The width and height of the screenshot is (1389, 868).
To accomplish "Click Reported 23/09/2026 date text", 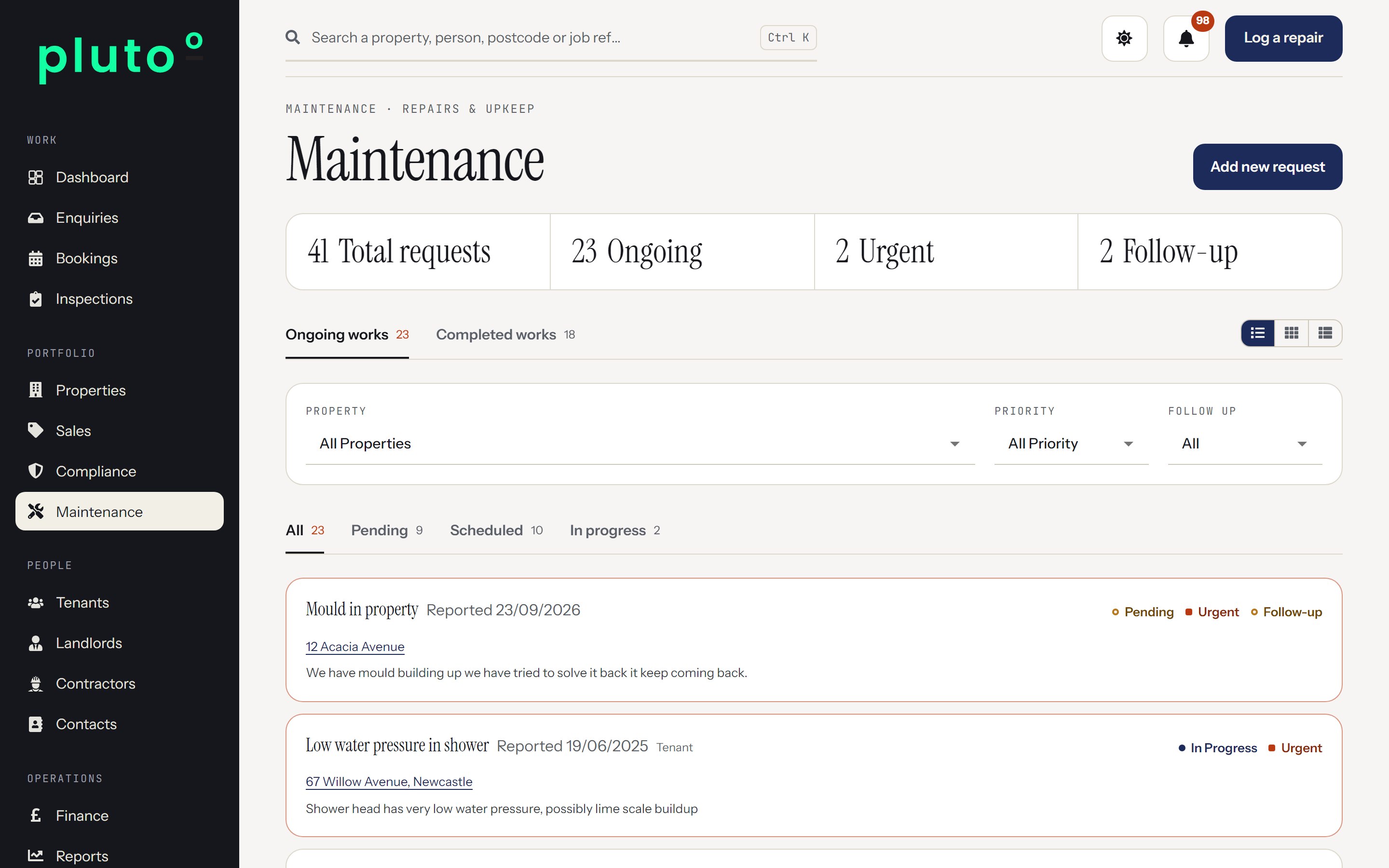I will (x=504, y=610).
